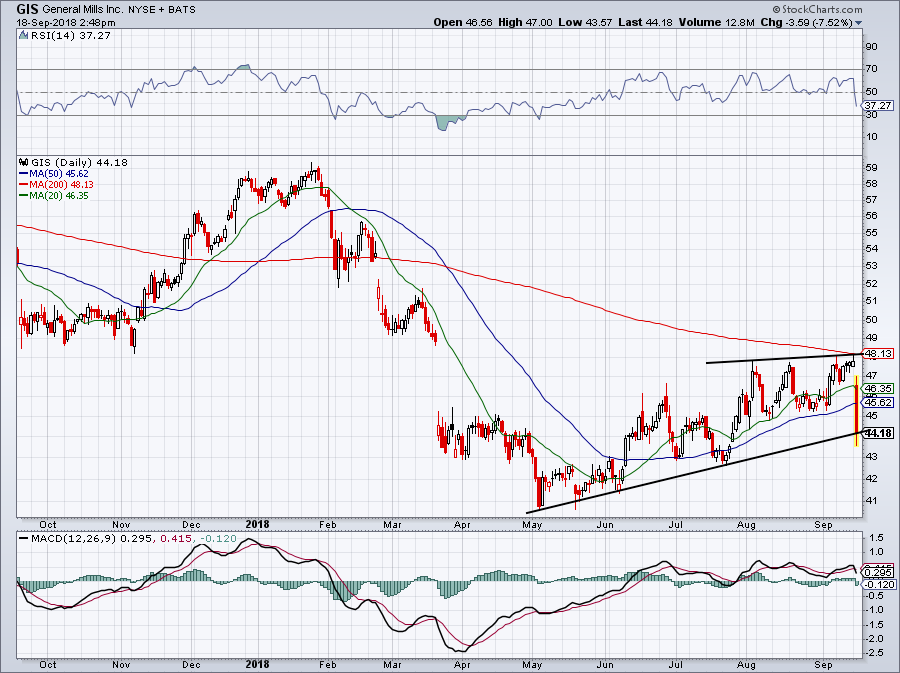Image resolution: width=900 pixels, height=673 pixels.
Task: Click the candlestick icon beside GIS (Daily)
Action: click(24, 162)
